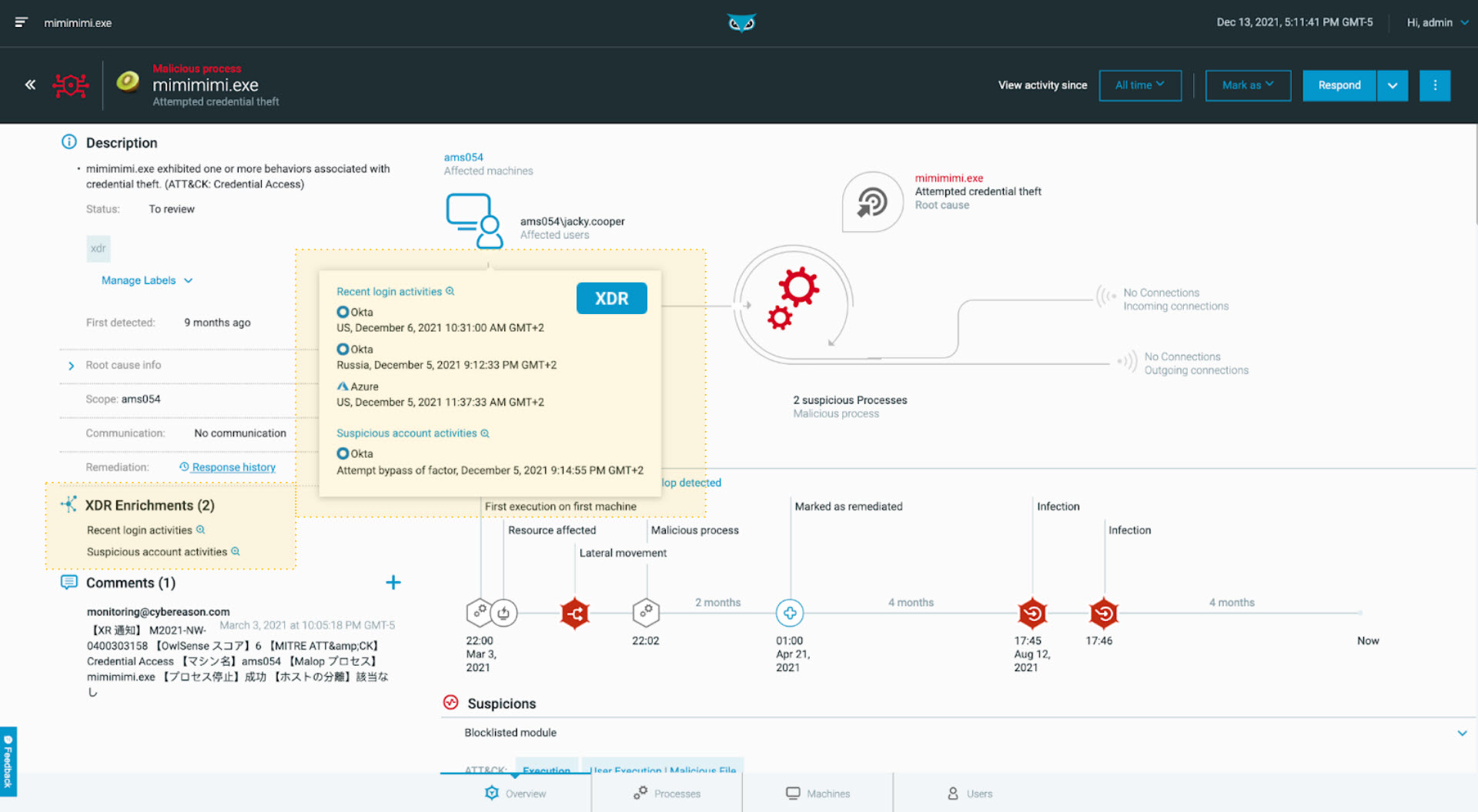Click the Cybereason owl logo
Image resolution: width=1478 pixels, height=812 pixels.
pyautogui.click(x=741, y=22)
